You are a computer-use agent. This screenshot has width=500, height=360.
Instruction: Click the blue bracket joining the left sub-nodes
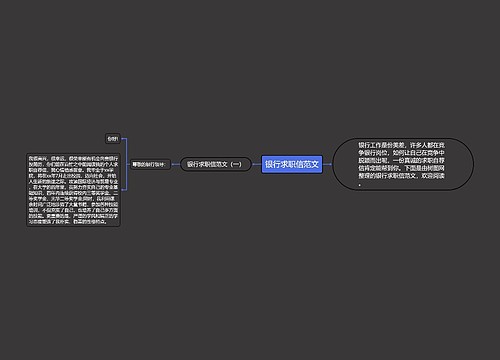coord(126,164)
